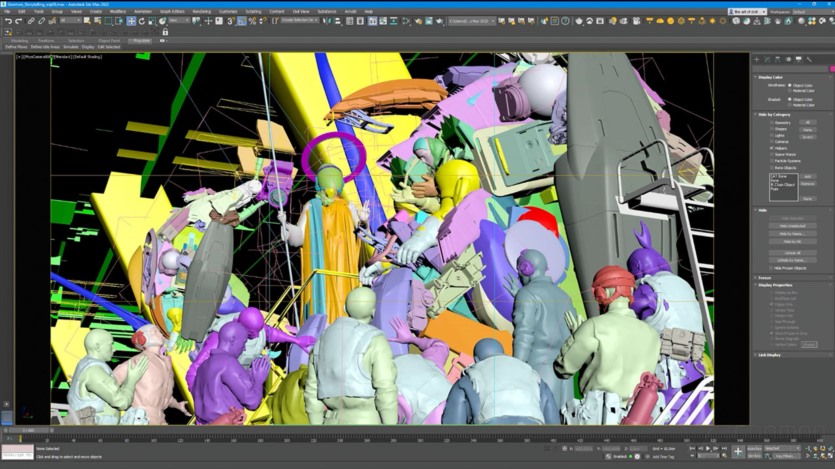Click the Hide by Name button
Screen dimensions: 835x469
click(x=792, y=234)
